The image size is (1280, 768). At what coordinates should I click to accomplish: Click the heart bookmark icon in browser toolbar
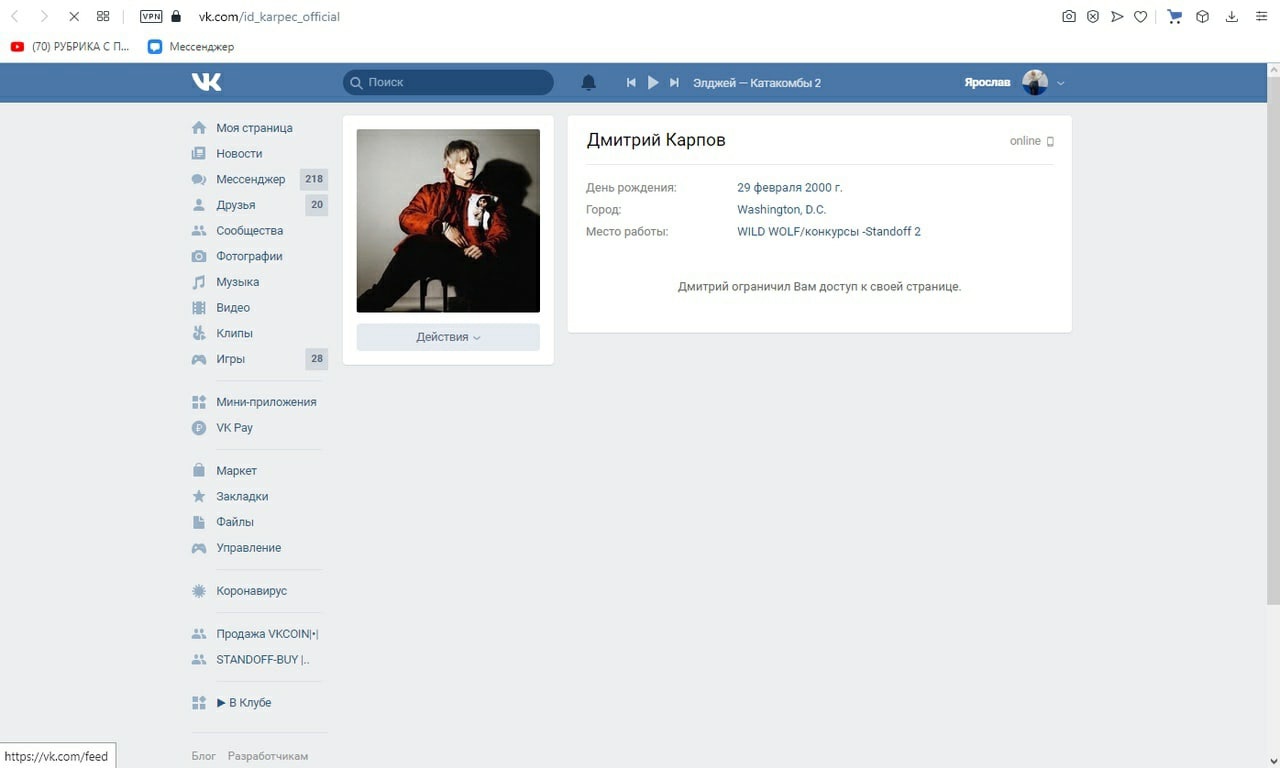tap(1140, 16)
